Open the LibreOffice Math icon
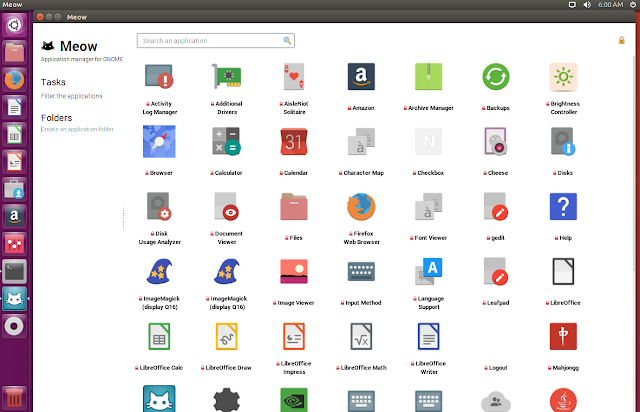Image resolution: width=640 pixels, height=412 pixels. [361, 336]
